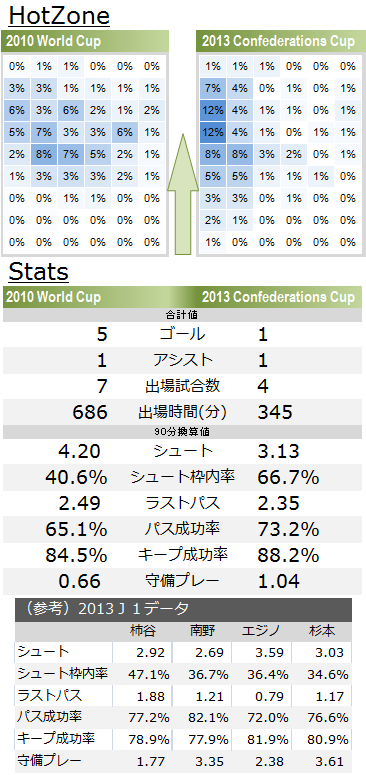The width and height of the screenshot is (366, 775).
Task: Click the 柿谷 column header
Action: (142, 631)
